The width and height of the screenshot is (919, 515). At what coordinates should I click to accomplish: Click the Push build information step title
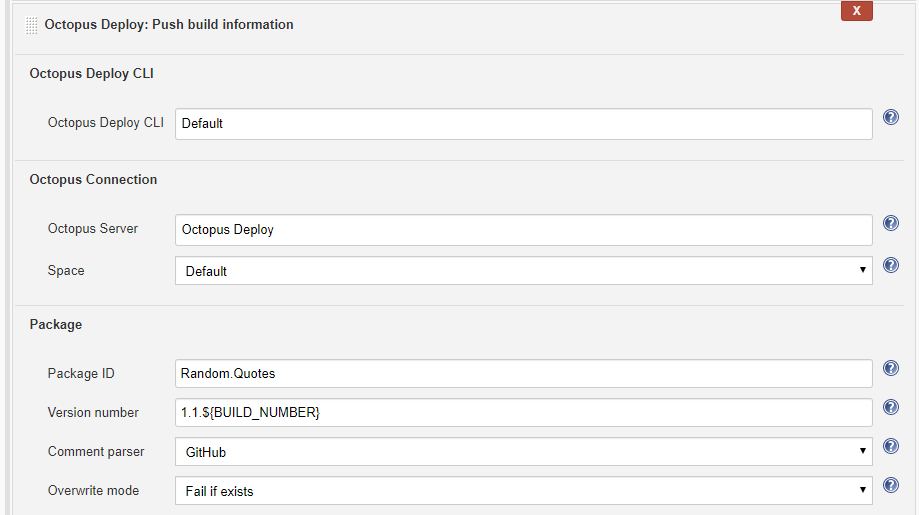(x=169, y=24)
